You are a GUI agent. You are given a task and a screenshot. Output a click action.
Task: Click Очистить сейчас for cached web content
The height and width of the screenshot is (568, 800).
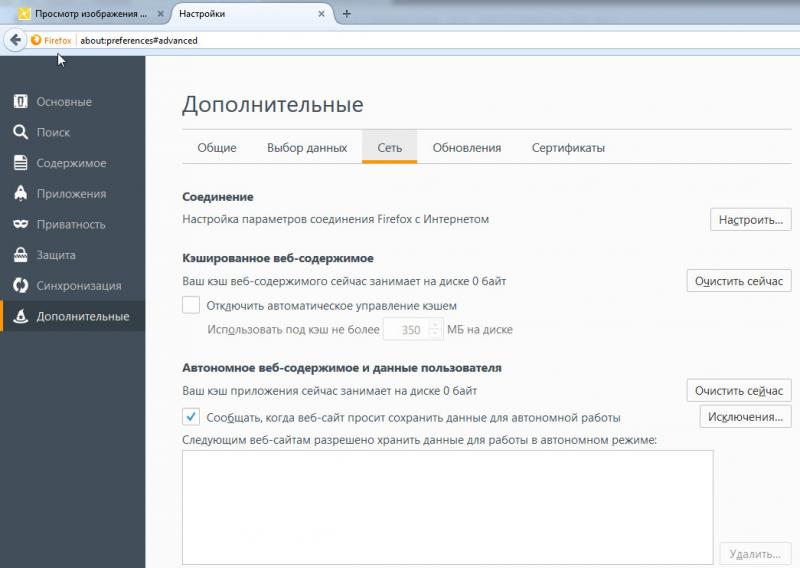pyautogui.click(x=739, y=281)
